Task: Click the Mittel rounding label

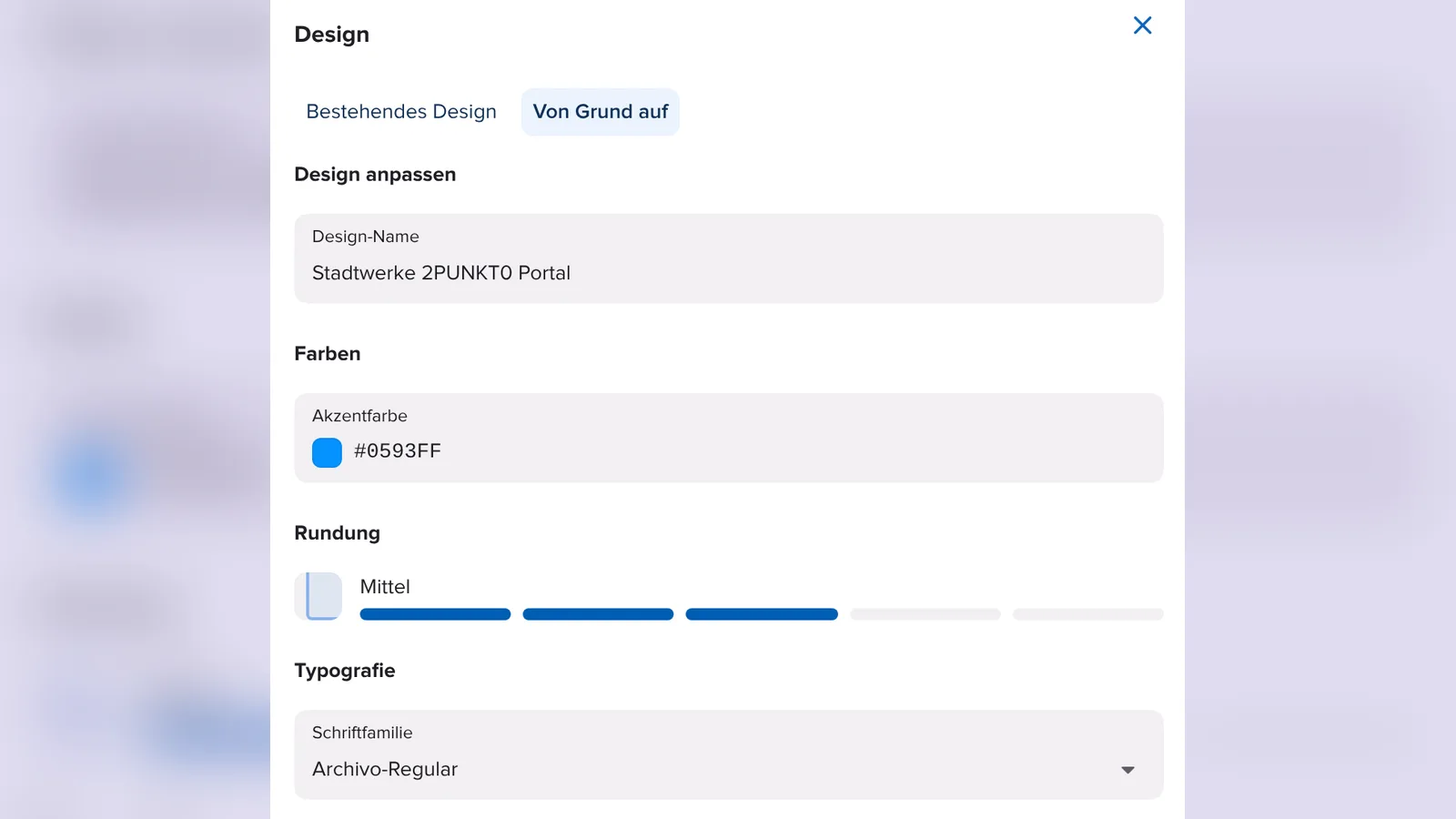Action: point(385,587)
